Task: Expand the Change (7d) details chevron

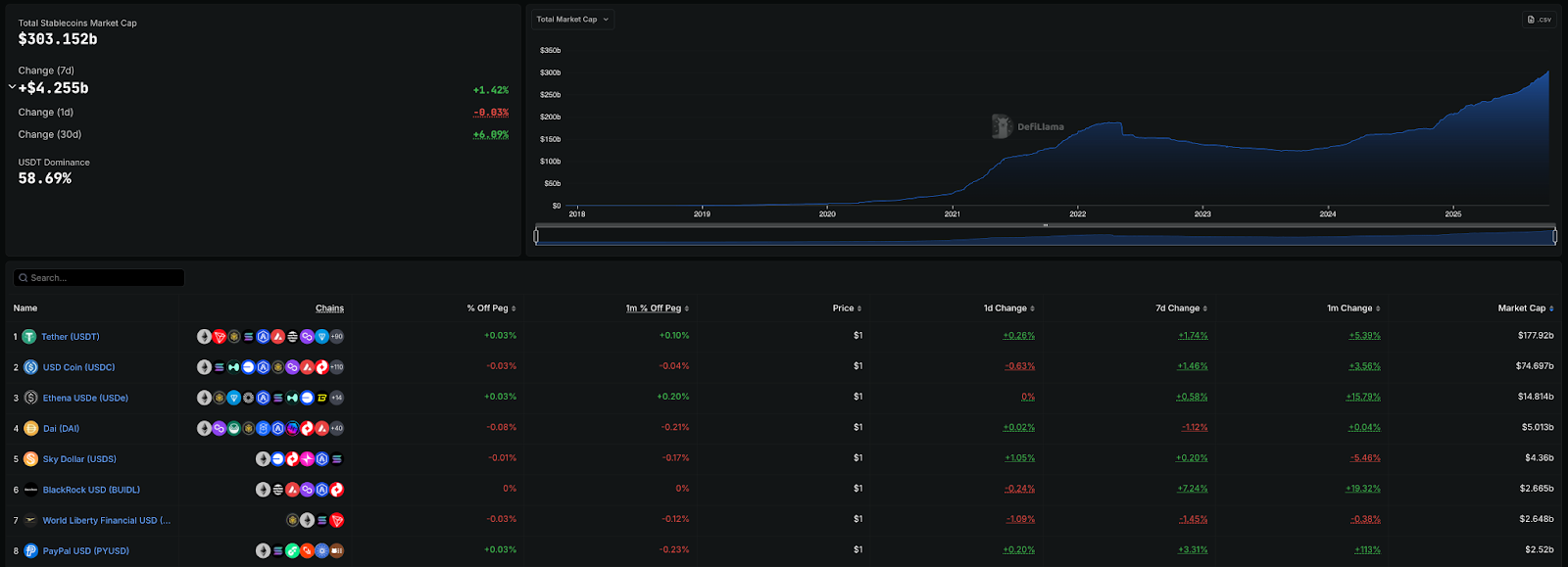Action: tap(12, 87)
